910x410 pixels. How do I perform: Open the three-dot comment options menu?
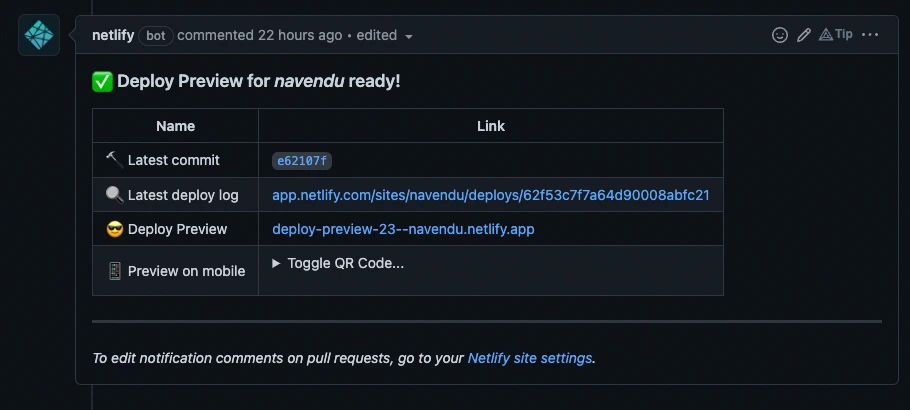(x=870, y=35)
